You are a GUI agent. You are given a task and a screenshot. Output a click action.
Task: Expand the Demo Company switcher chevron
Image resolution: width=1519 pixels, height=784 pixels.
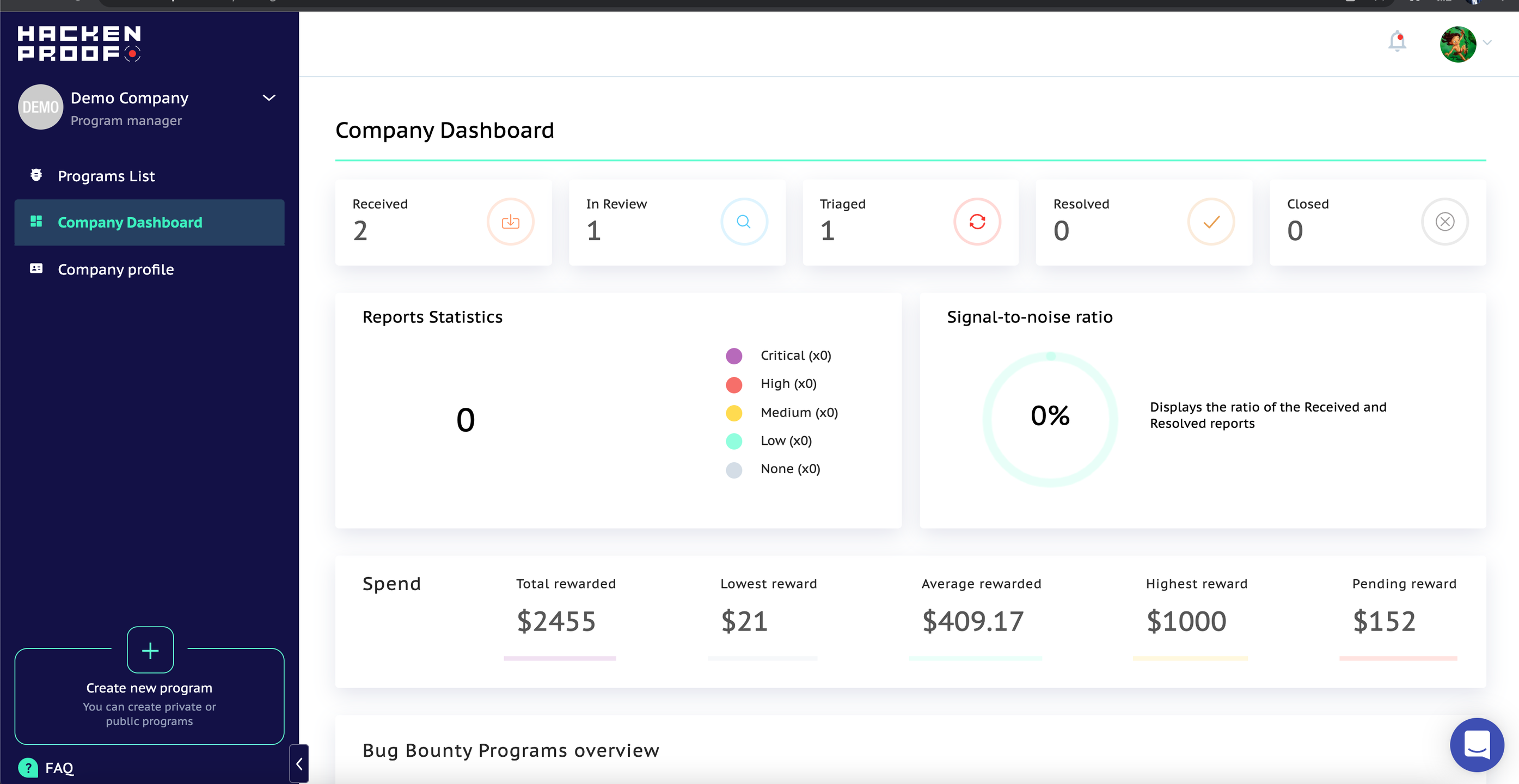269,98
